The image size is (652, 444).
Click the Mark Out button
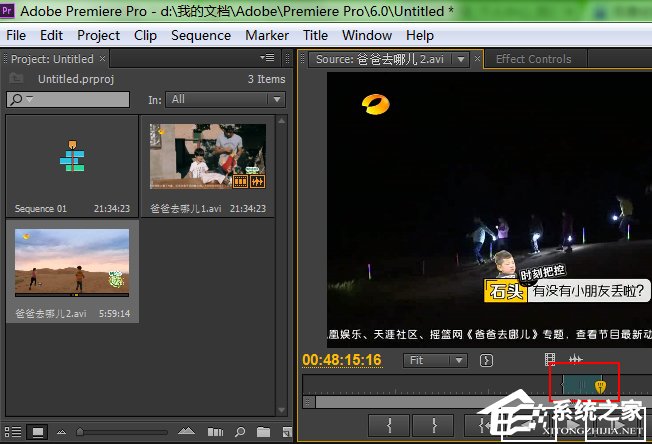click(x=434, y=426)
